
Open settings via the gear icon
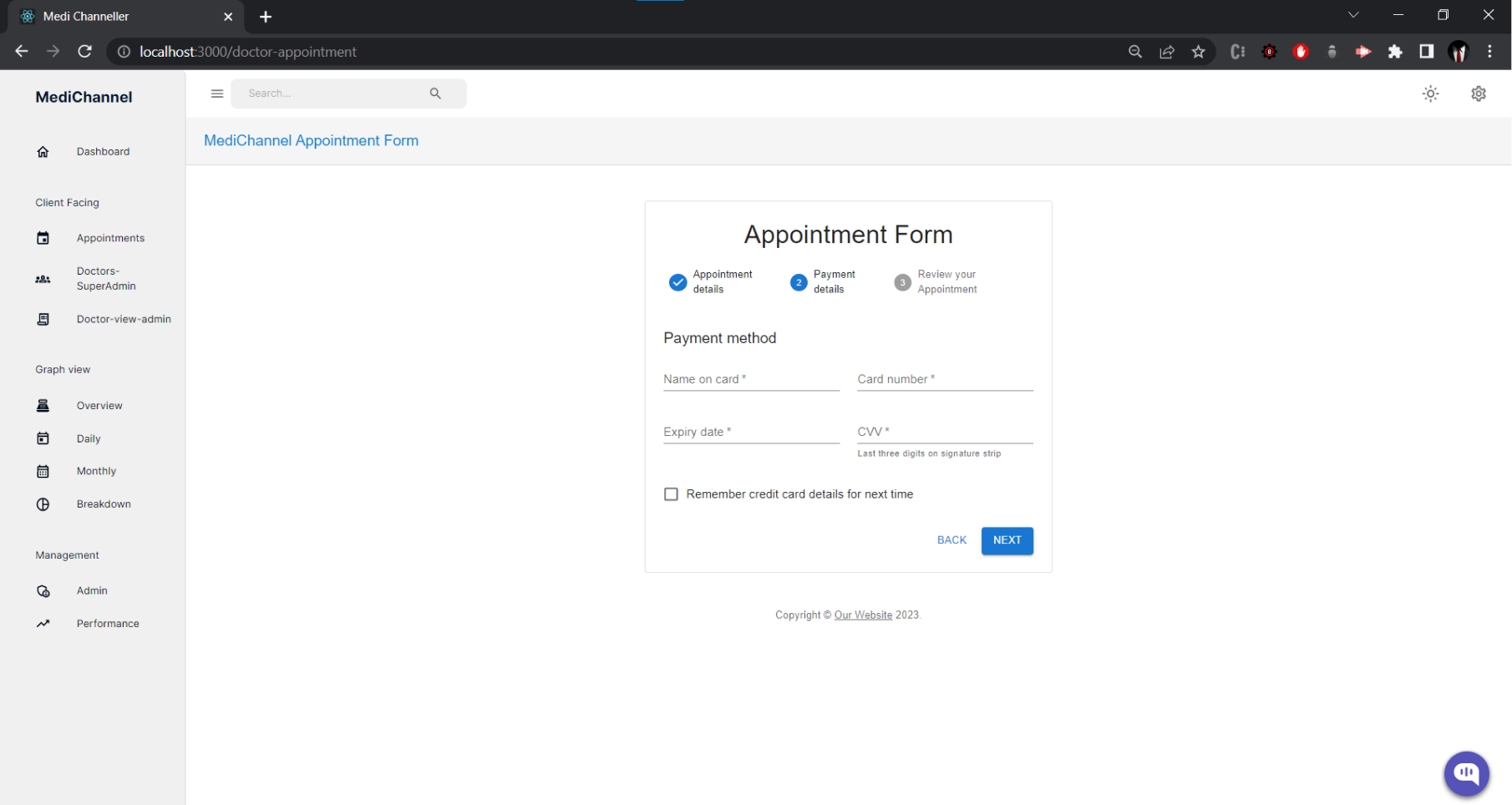[x=1479, y=94]
